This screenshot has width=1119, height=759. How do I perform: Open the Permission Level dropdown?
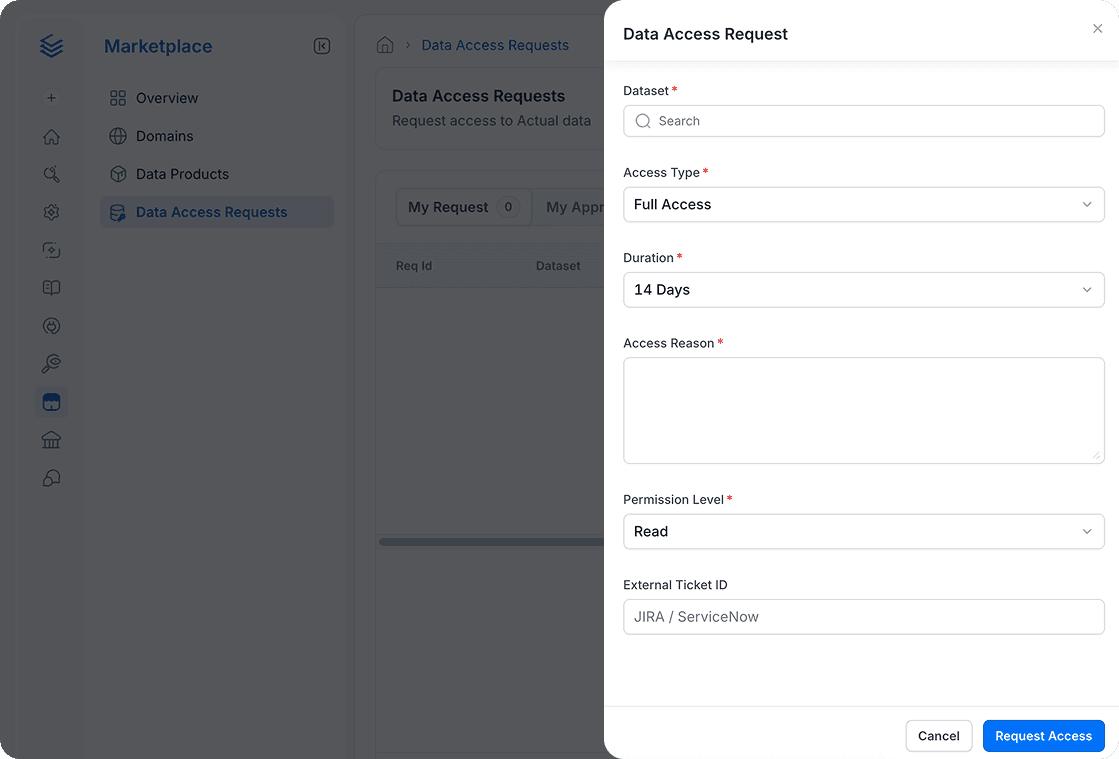[x=864, y=531]
